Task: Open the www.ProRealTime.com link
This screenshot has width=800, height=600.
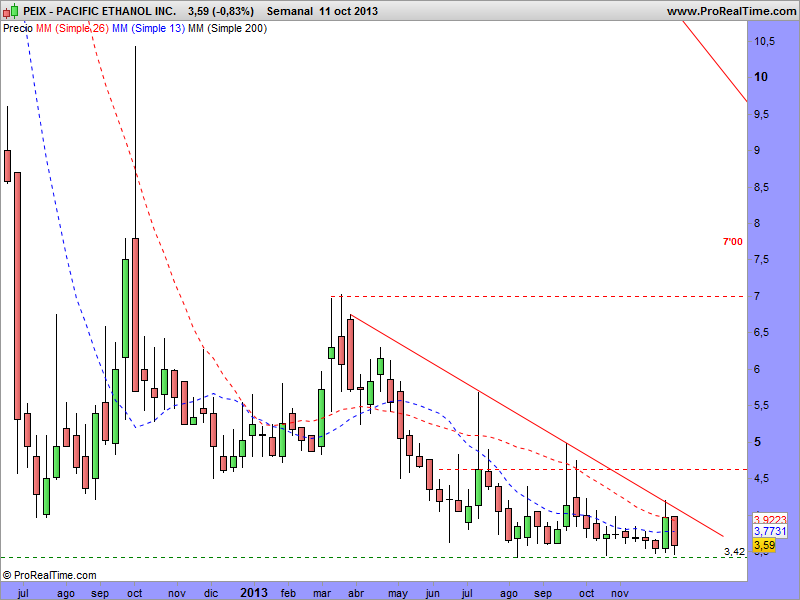Action: point(731,11)
